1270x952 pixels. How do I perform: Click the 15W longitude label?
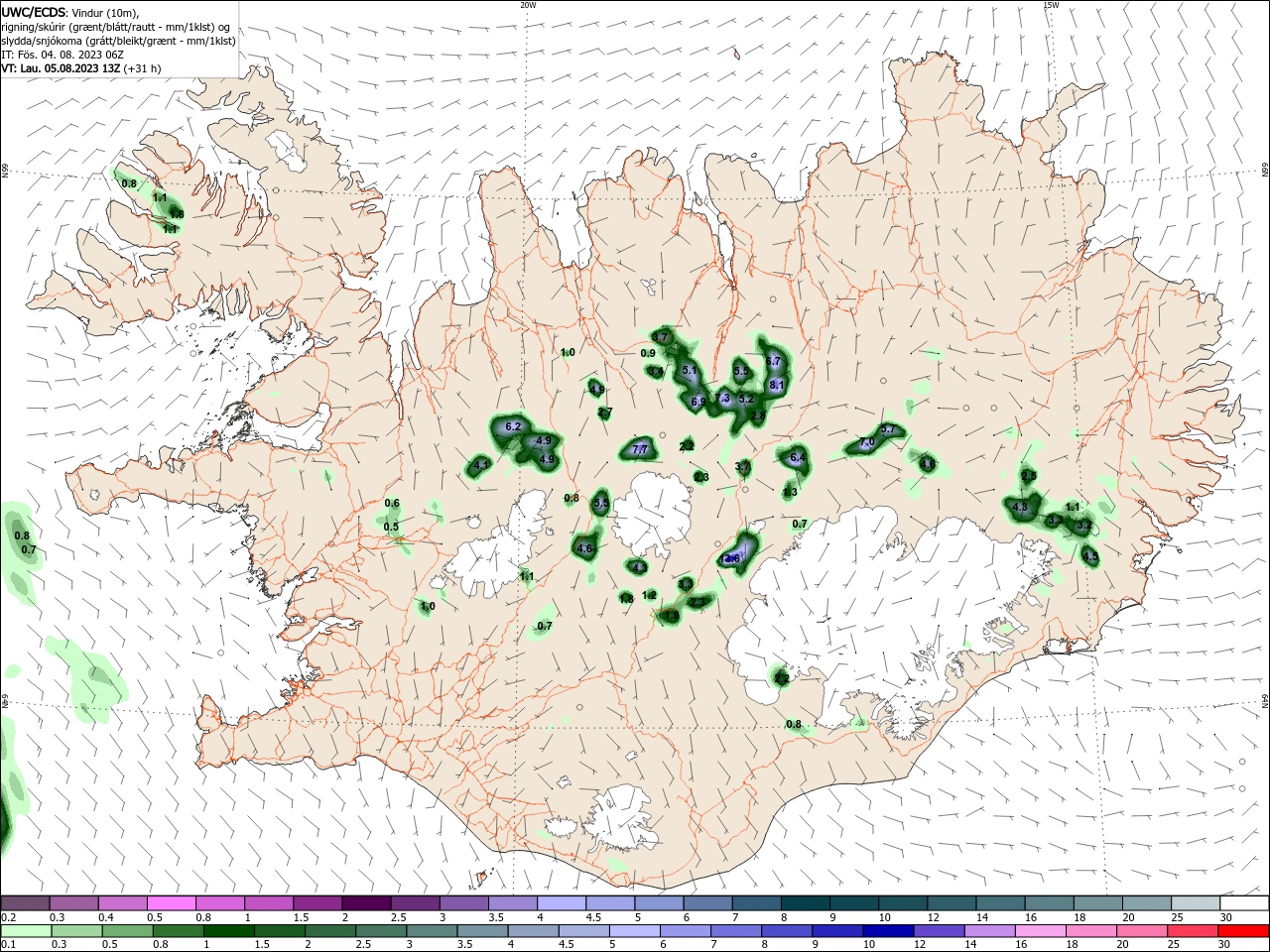(x=1050, y=5)
